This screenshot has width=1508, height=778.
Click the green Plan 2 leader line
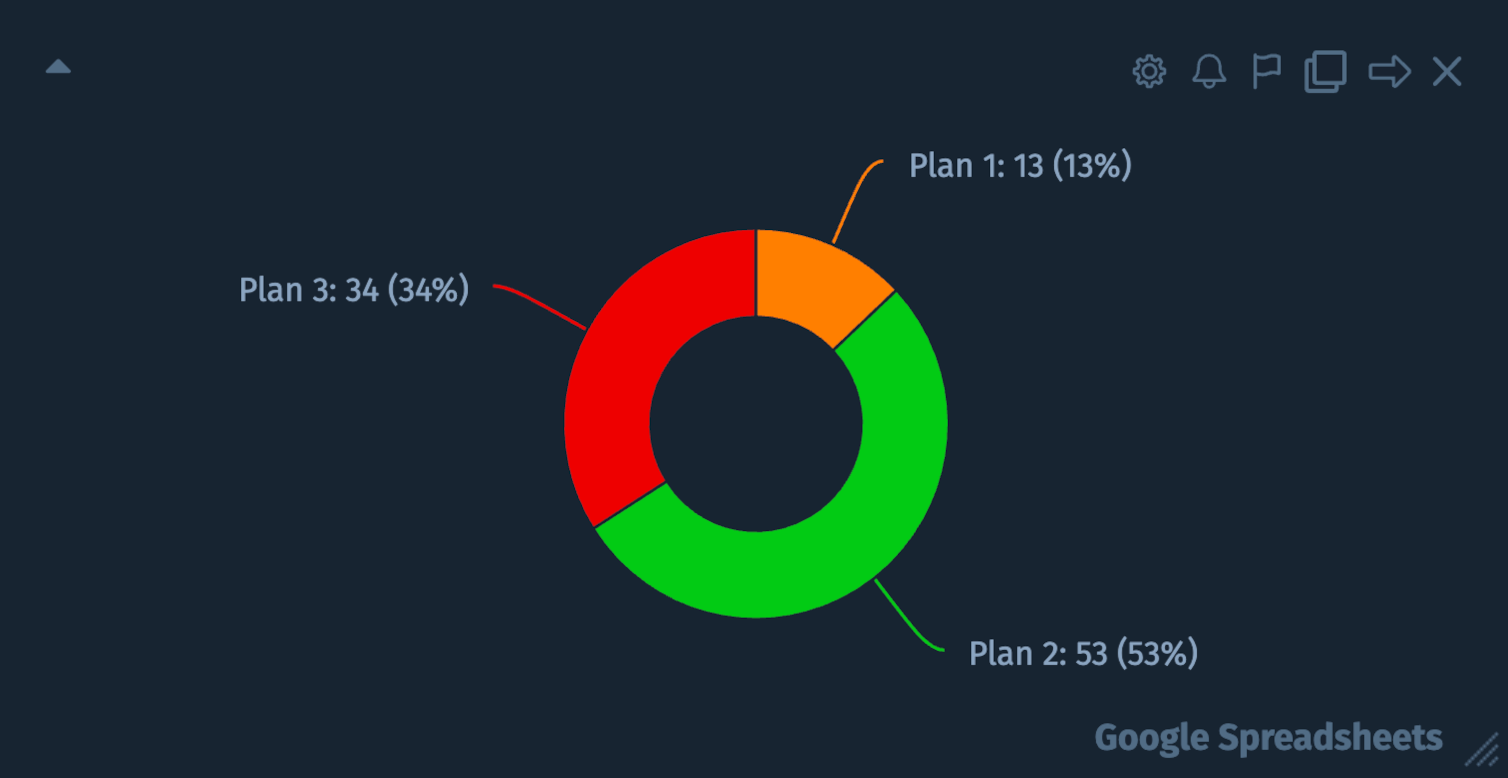click(x=908, y=616)
